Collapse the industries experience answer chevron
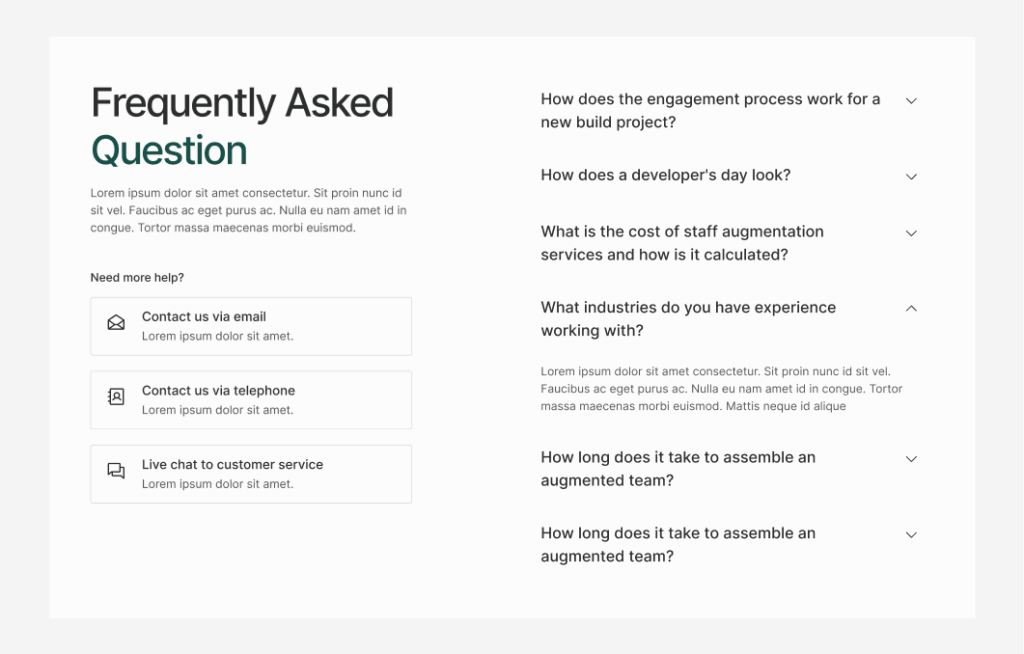 [911, 309]
